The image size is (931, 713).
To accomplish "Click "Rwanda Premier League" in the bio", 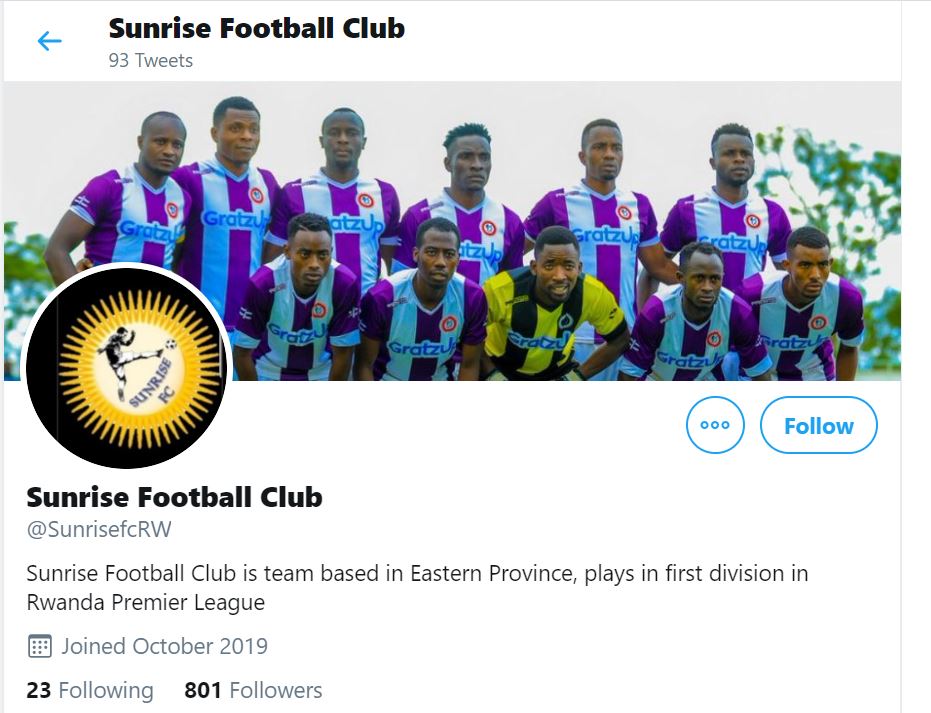I will pos(146,603).
